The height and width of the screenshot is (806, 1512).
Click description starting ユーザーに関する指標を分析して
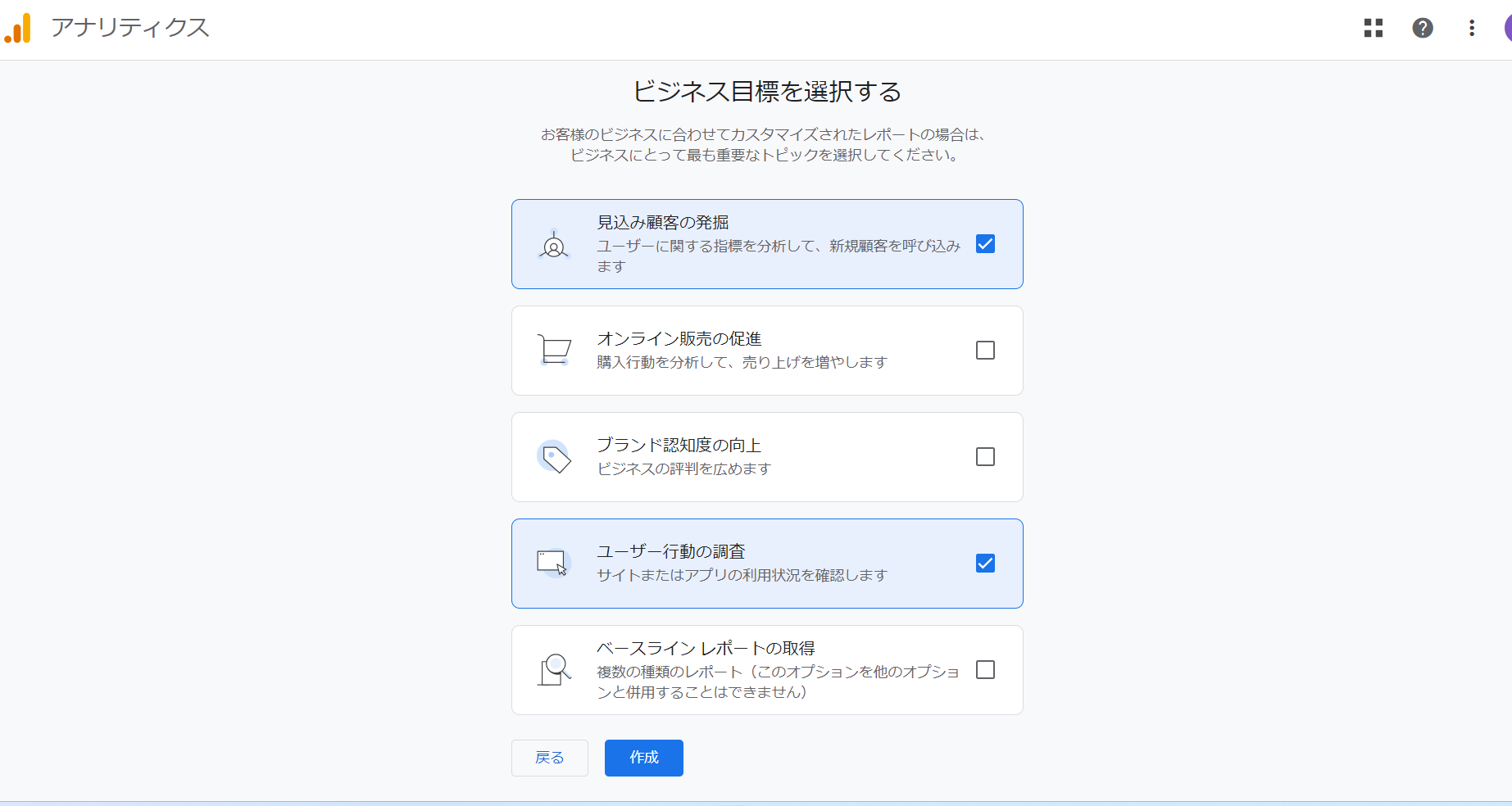tap(779, 256)
